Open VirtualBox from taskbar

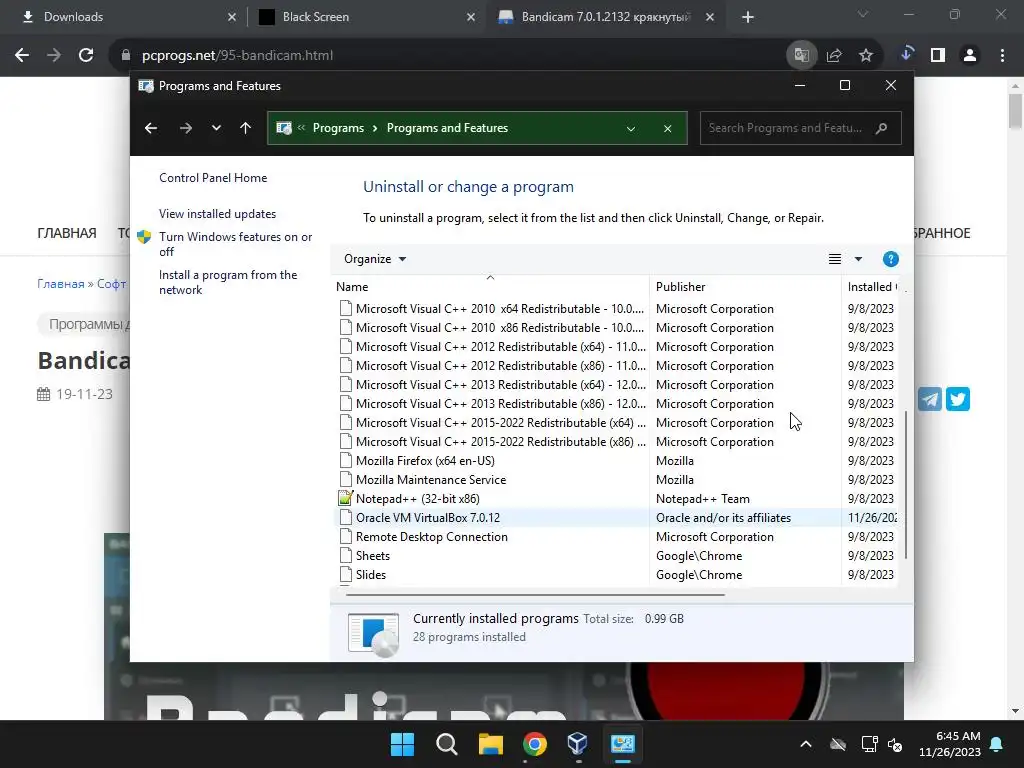tap(577, 744)
